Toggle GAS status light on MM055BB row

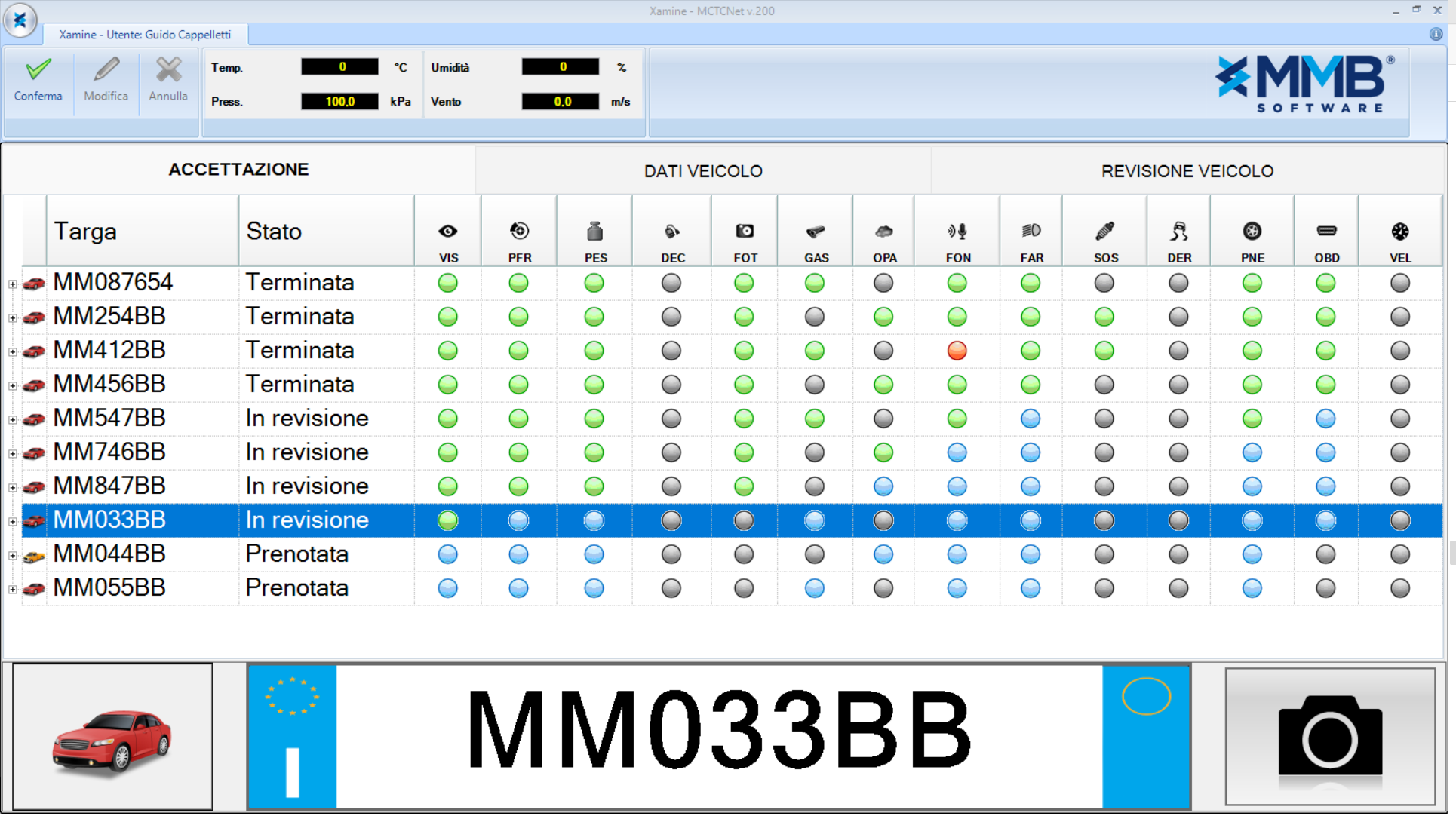pyautogui.click(x=815, y=588)
